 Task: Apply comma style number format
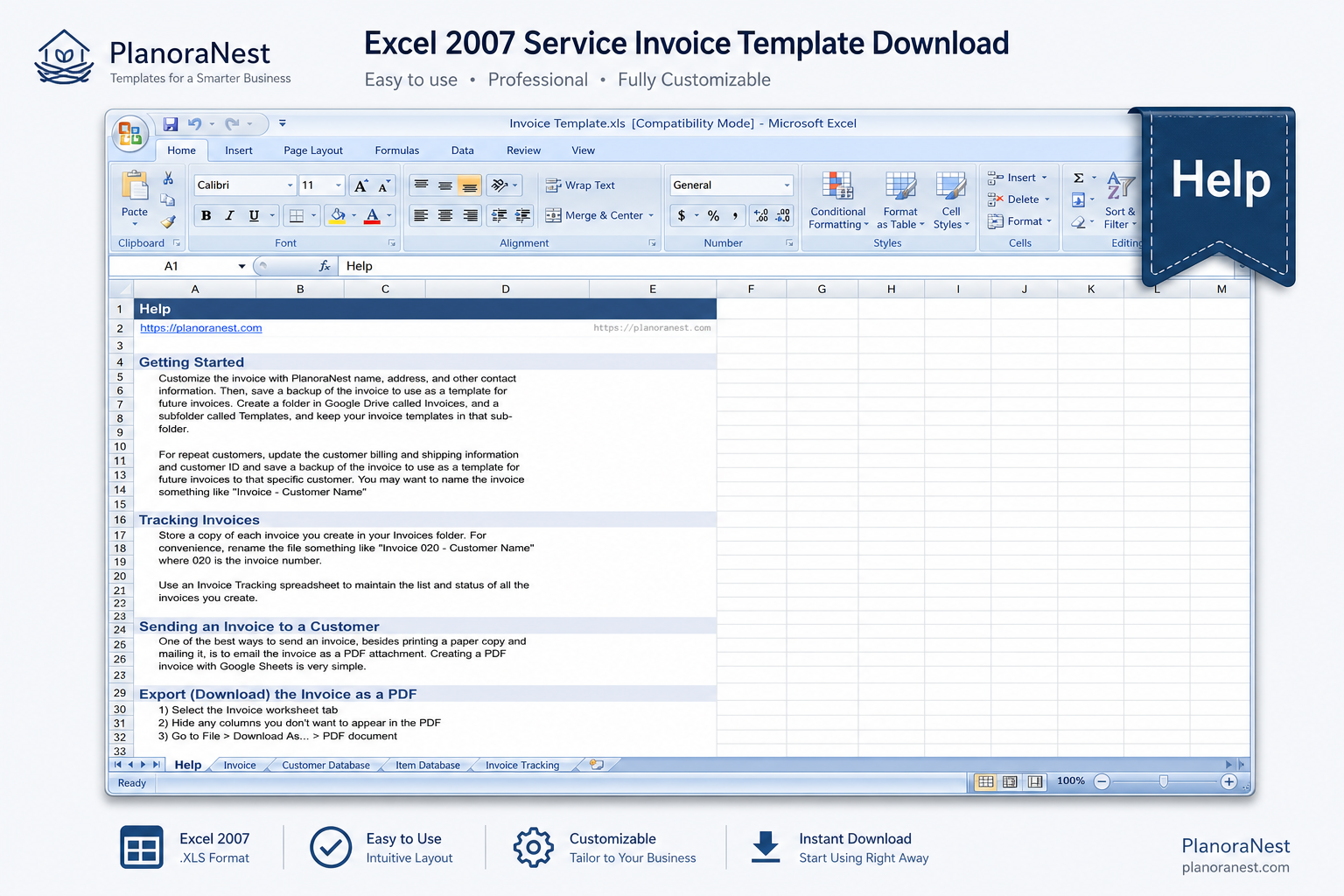(x=735, y=215)
